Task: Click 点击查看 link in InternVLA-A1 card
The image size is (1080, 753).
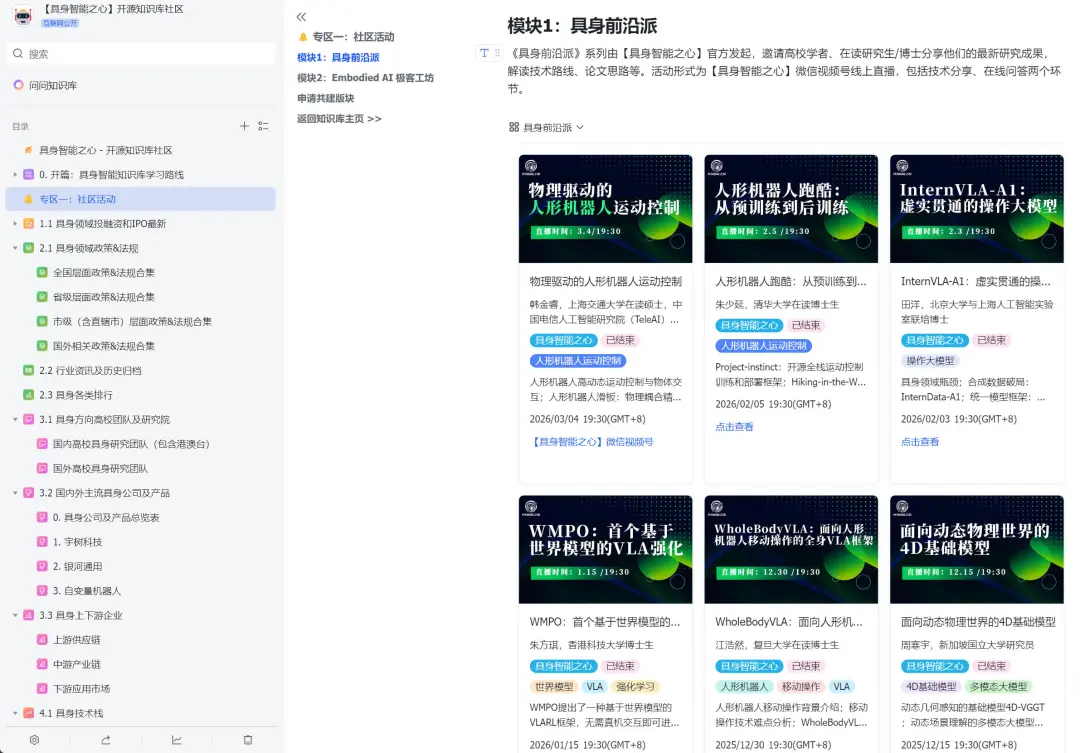Action: 920,442
